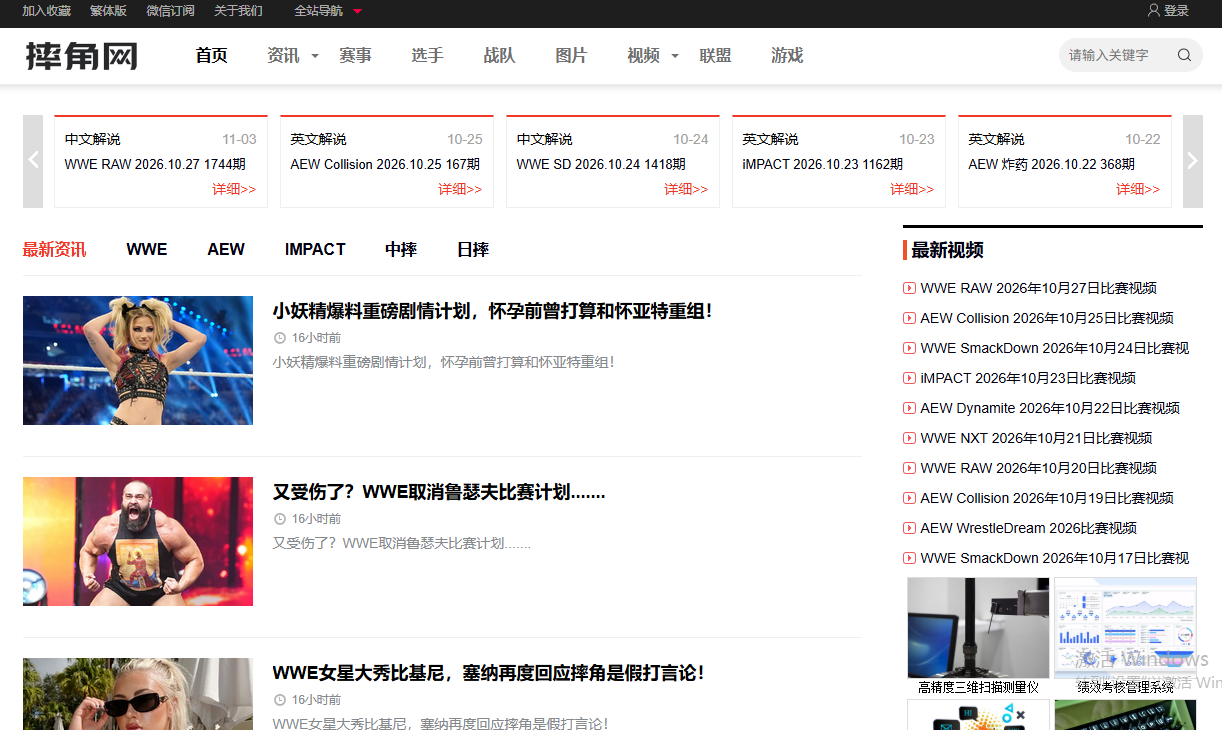Open the 联盟 navigation item
This screenshot has width=1222, height=730.
point(715,56)
